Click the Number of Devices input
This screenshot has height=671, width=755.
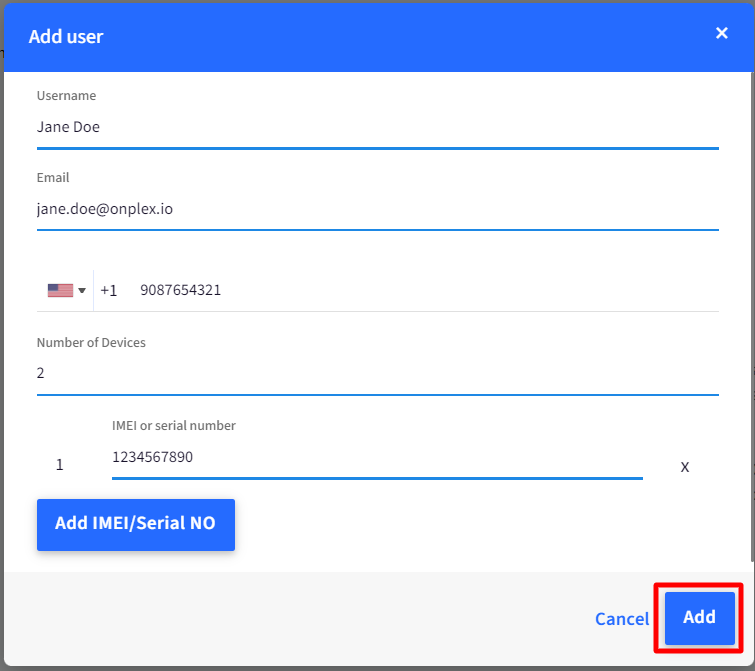pyautogui.click(x=377, y=373)
